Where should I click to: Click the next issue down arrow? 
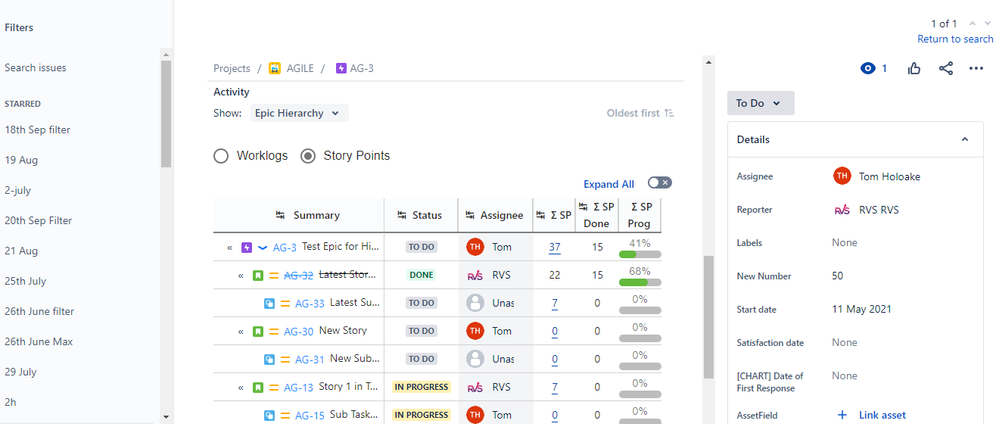(988, 24)
